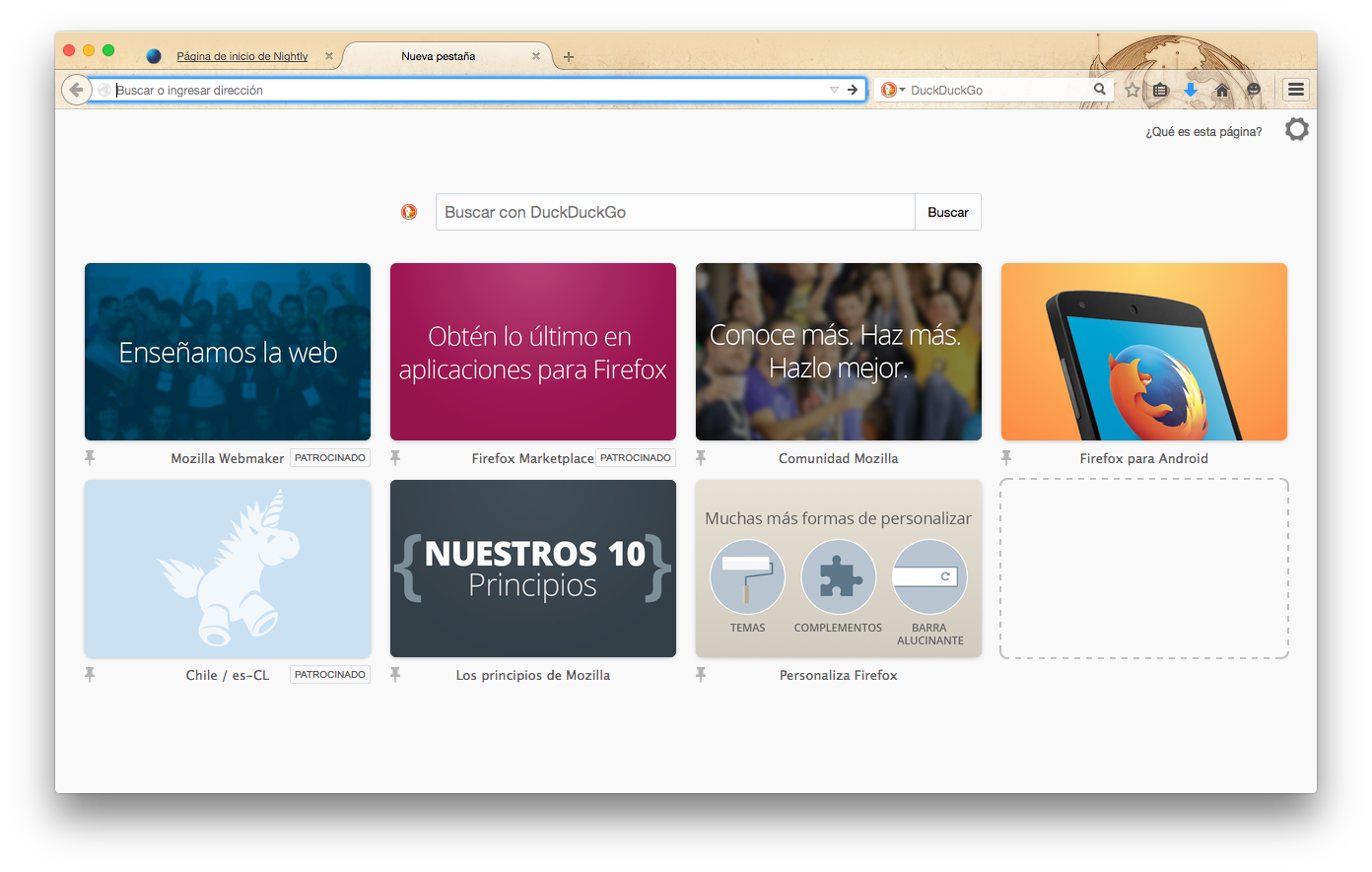Open the bookmarks list icon
Viewport: 1372px width, 872px height.
[x=1161, y=90]
